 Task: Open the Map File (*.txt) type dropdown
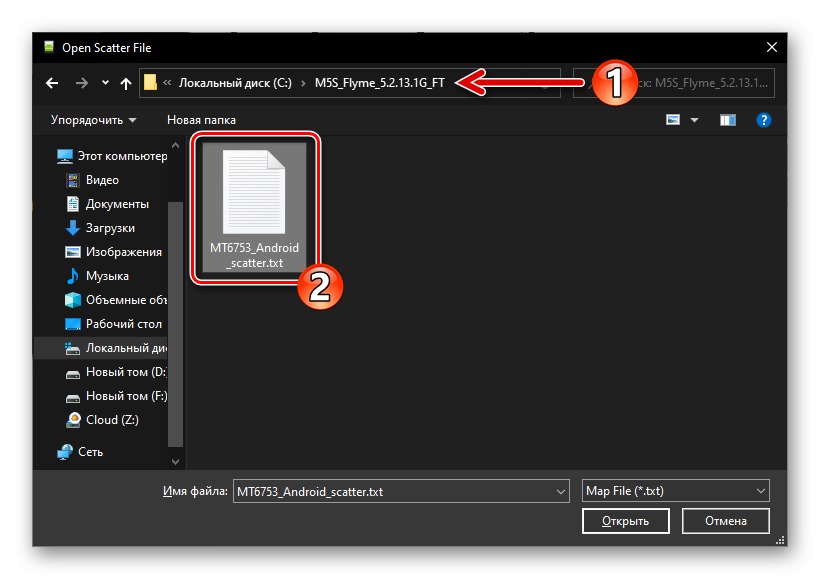[676, 491]
